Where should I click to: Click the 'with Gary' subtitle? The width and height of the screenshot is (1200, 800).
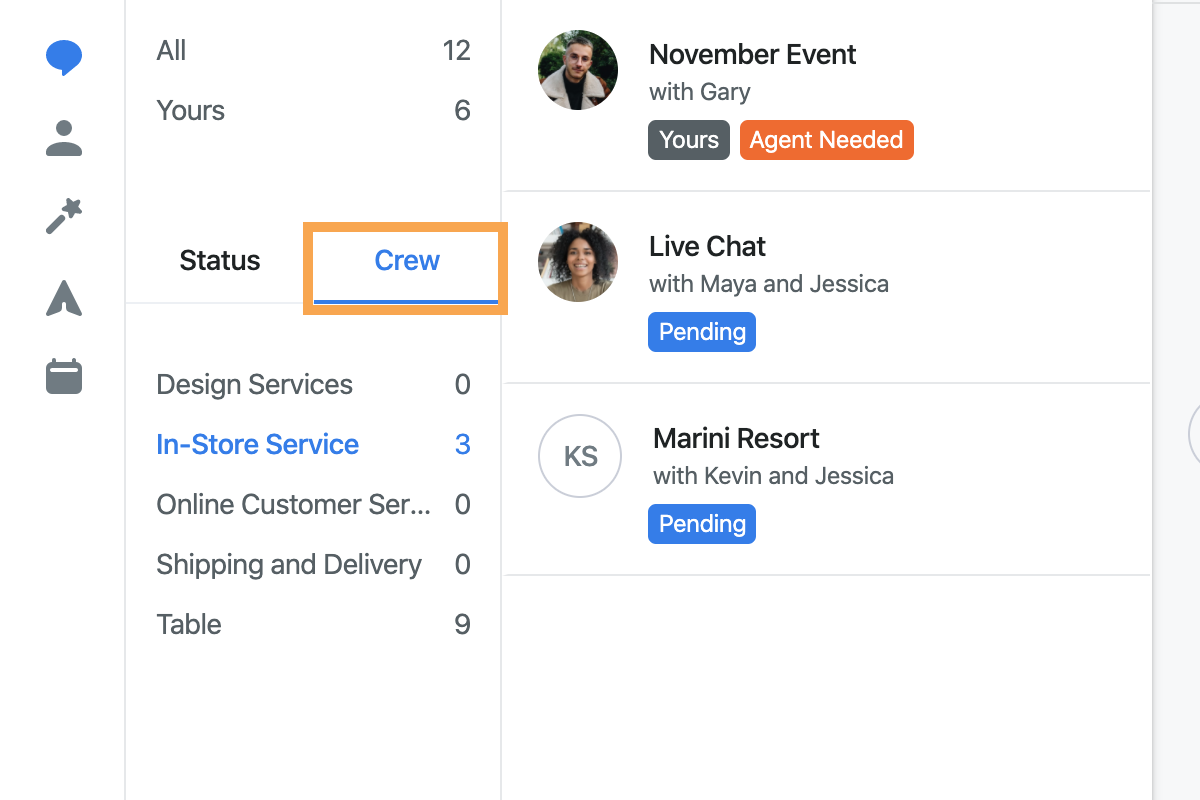click(x=700, y=92)
